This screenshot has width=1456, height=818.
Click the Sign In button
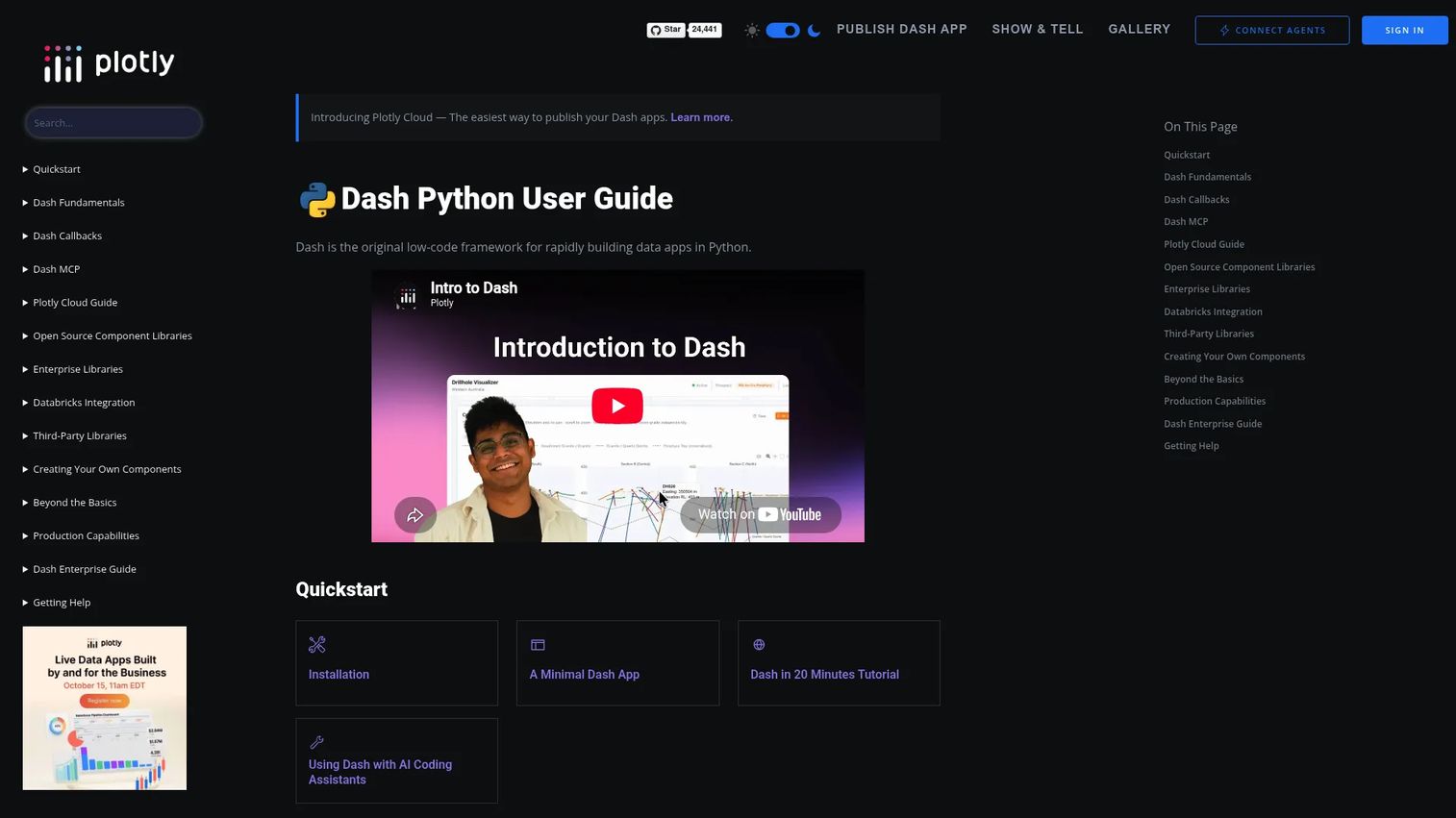(1405, 30)
